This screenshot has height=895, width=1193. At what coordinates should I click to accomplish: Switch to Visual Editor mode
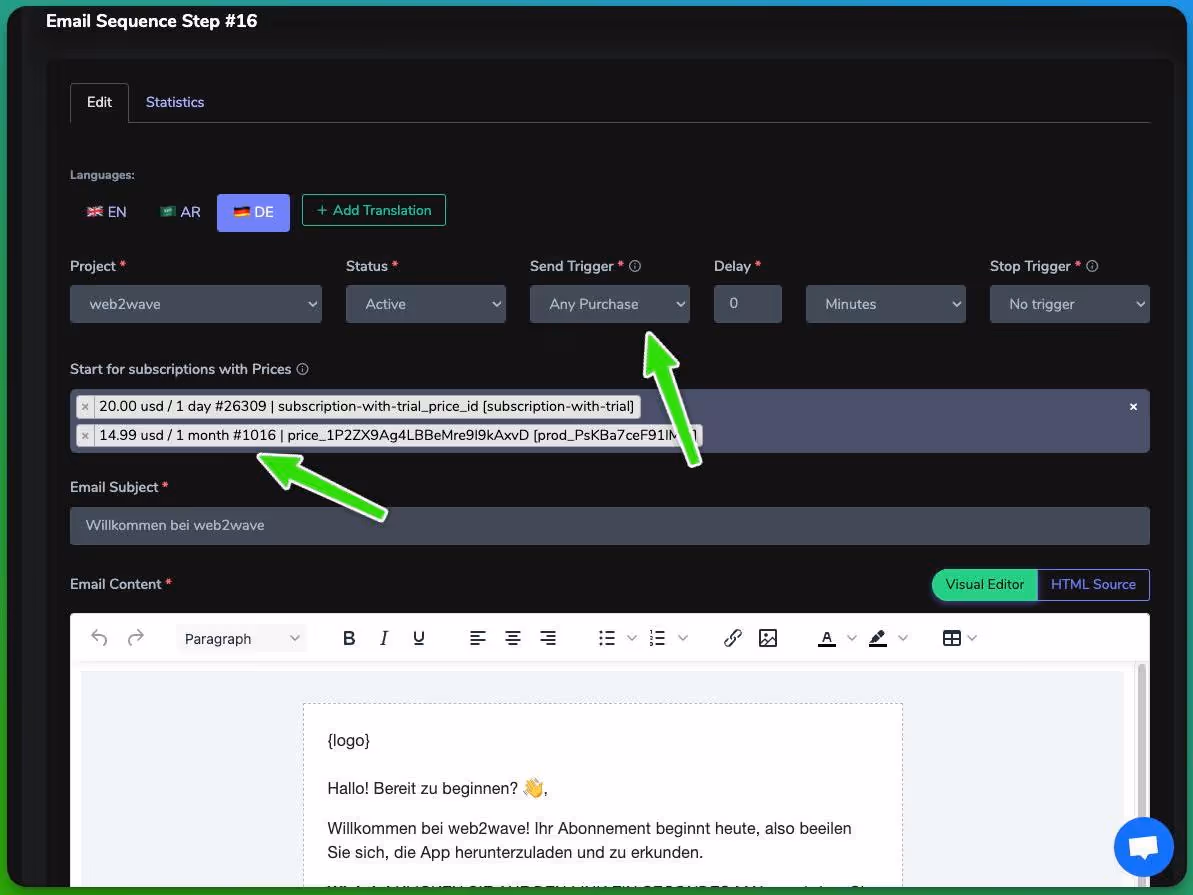coord(985,584)
